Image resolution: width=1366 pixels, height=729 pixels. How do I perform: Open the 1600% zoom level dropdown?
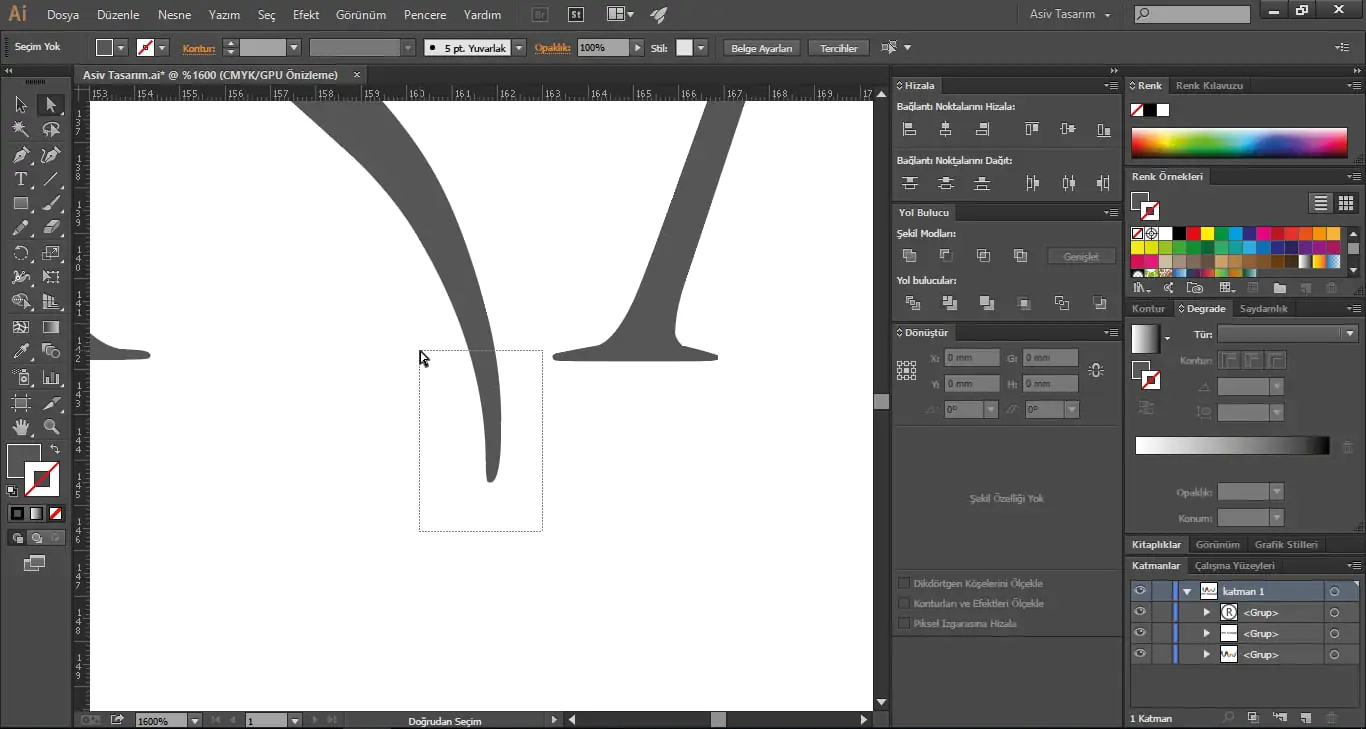pos(194,720)
